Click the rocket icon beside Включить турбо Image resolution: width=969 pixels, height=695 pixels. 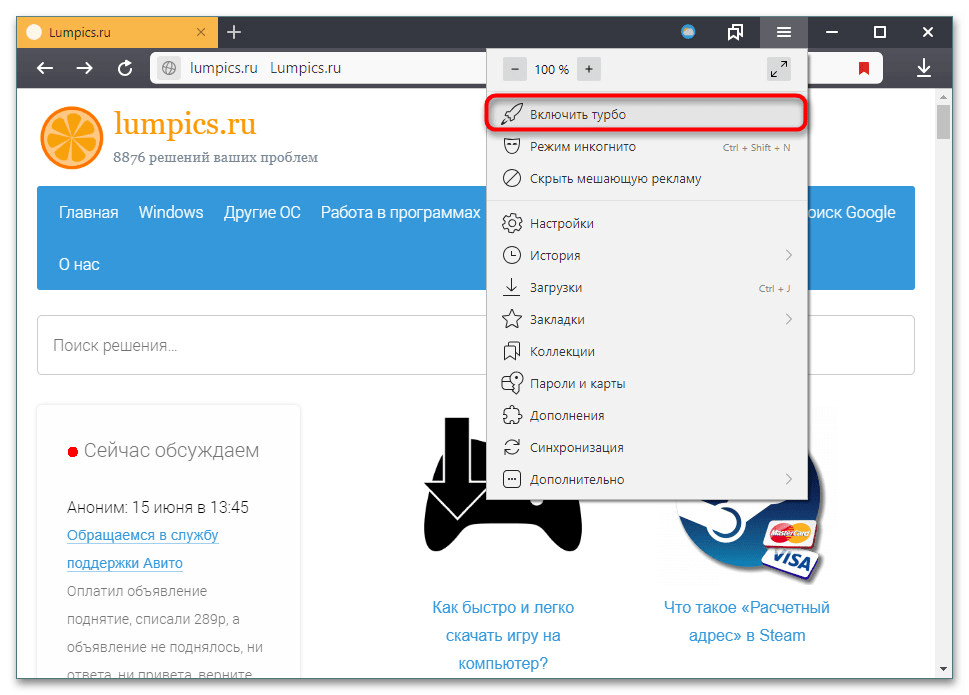point(512,114)
